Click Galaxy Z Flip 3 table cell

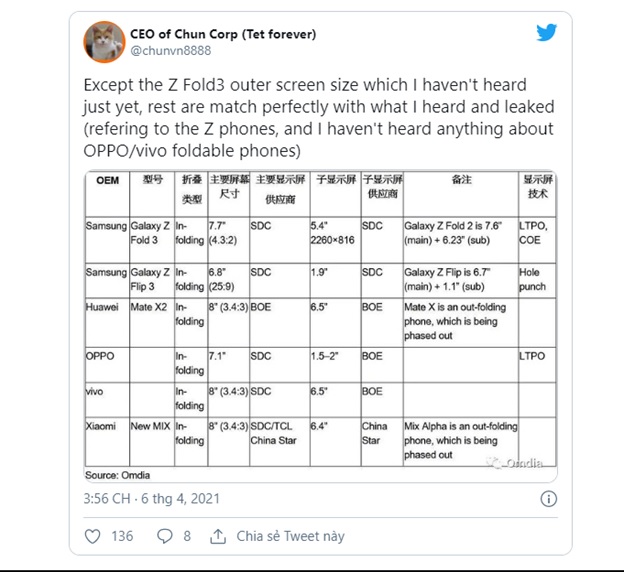150,279
